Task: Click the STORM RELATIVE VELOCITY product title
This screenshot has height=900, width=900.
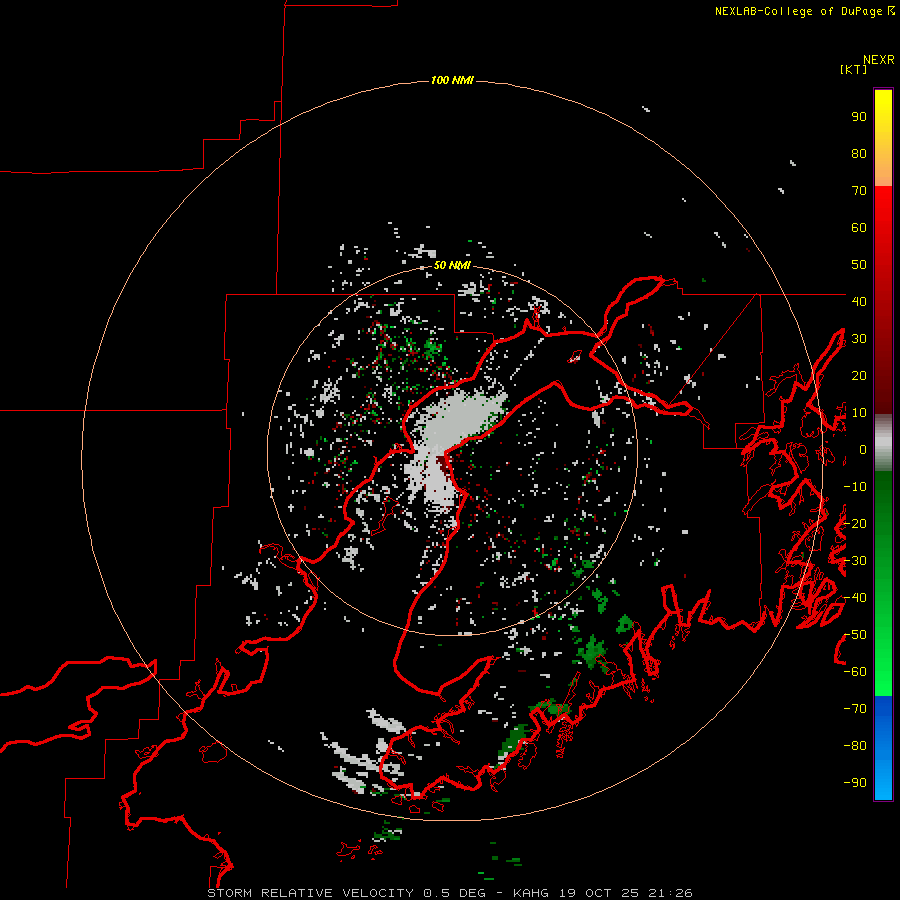Action: pyautogui.click(x=311, y=893)
